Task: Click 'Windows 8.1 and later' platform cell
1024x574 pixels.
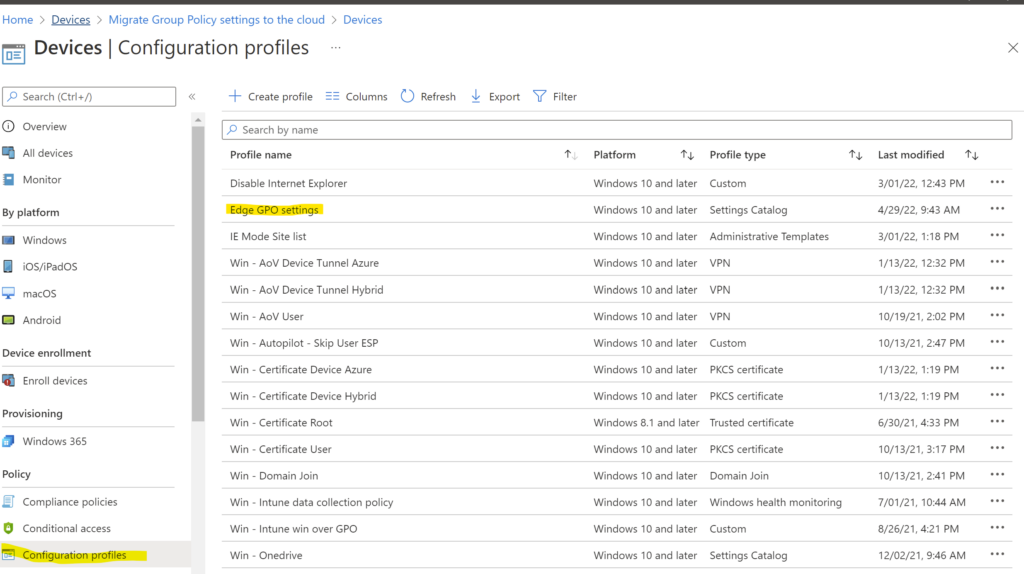Action: pyautogui.click(x=646, y=423)
